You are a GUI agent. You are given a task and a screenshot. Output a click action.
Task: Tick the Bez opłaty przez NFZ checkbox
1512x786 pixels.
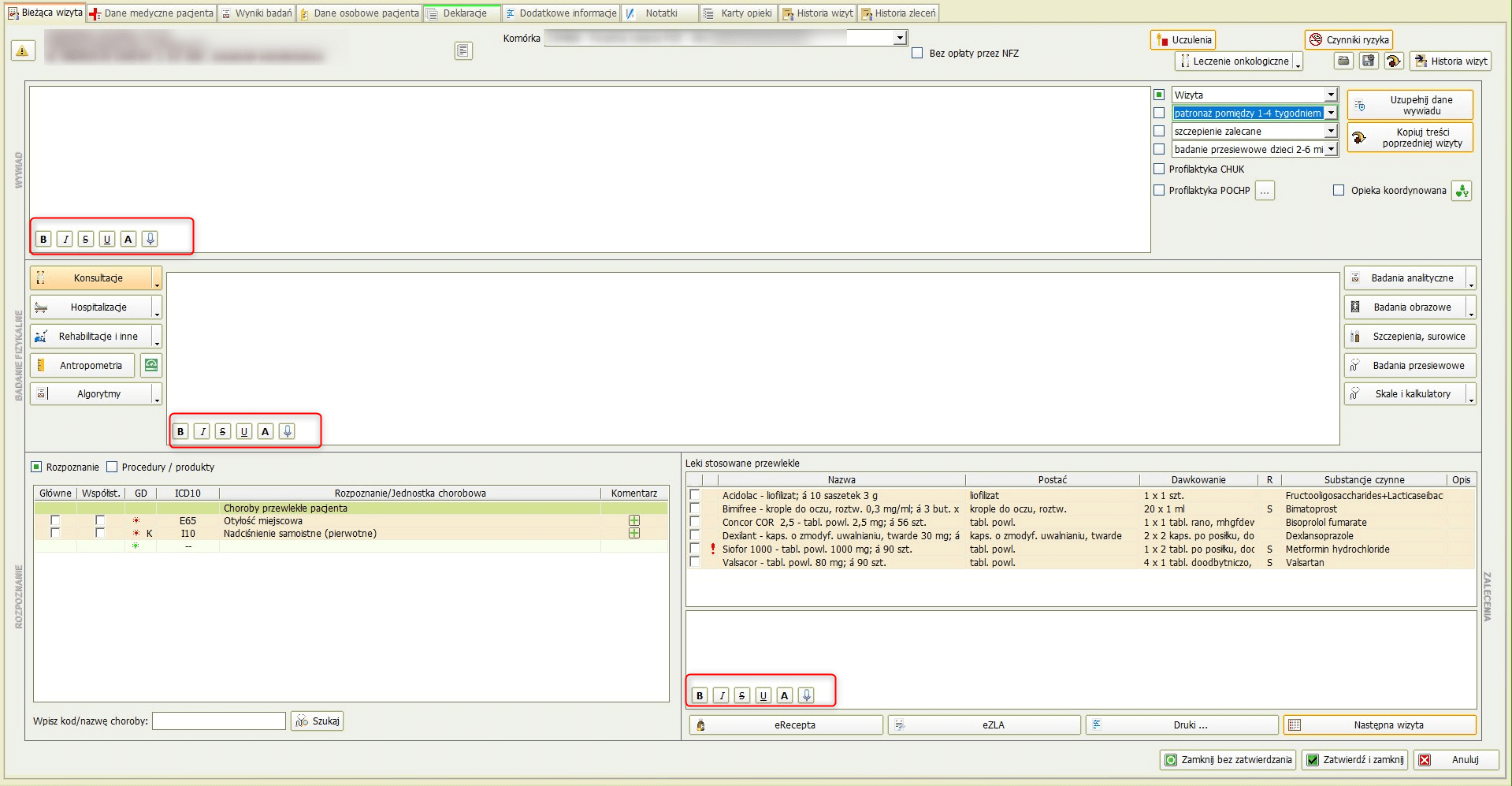point(917,53)
